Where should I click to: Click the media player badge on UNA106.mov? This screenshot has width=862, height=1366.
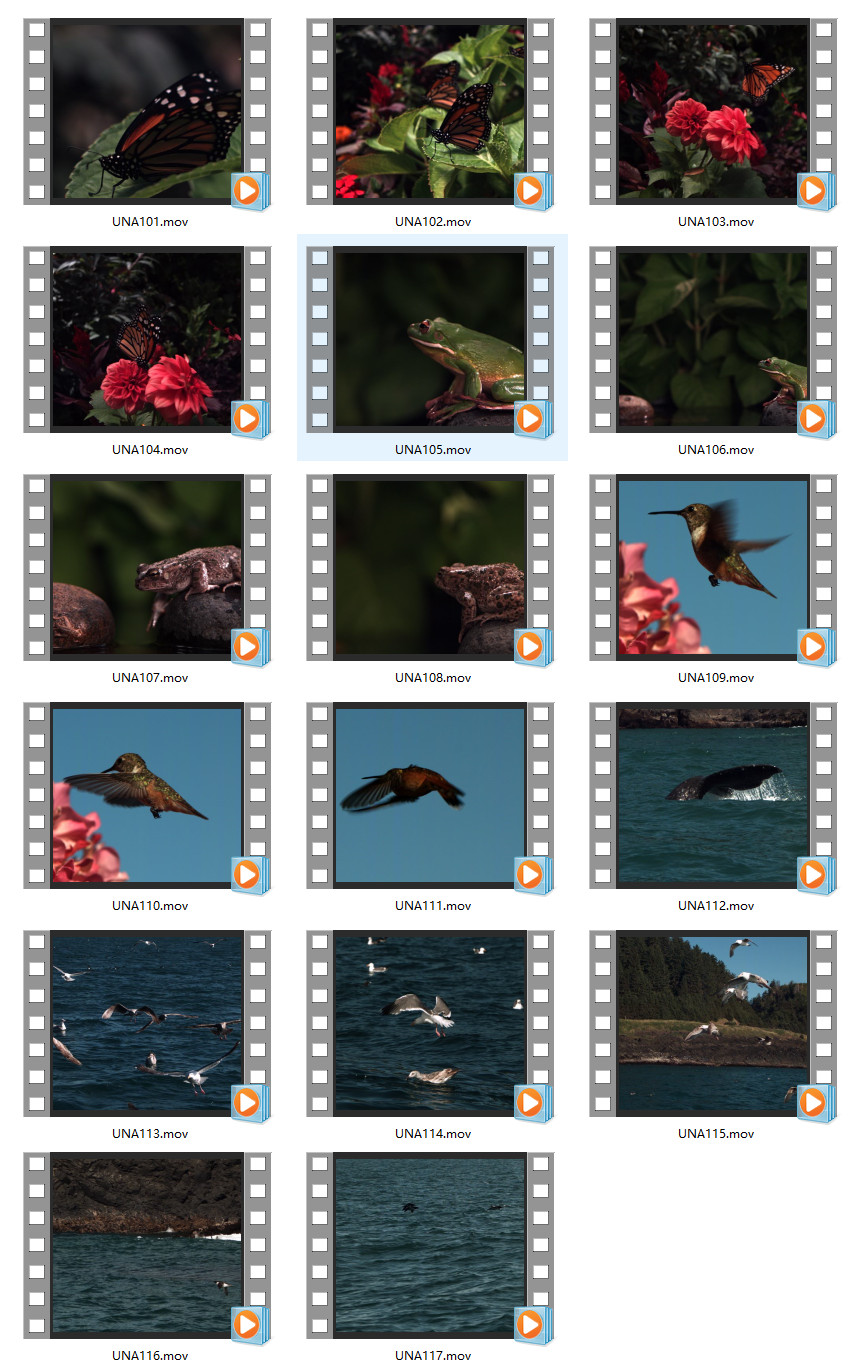pyautogui.click(x=816, y=419)
